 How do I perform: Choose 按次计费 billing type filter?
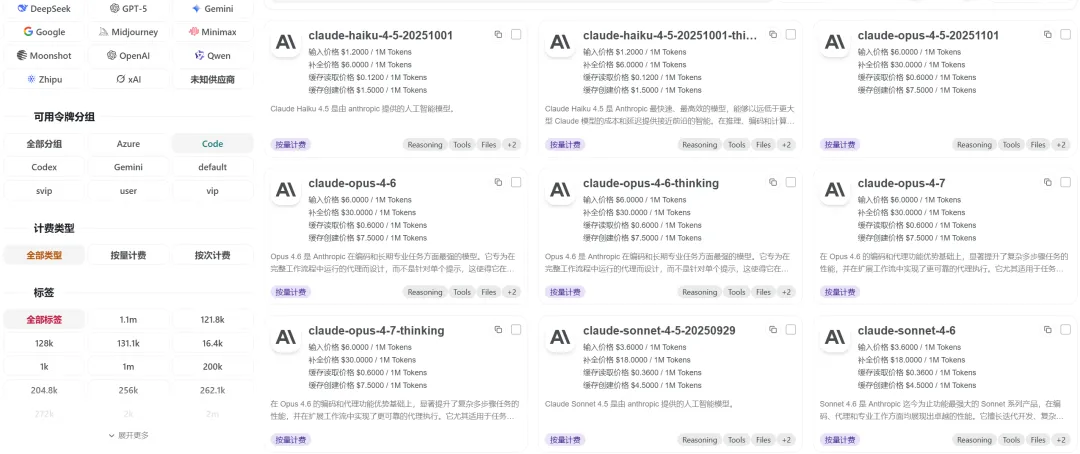tap(212, 255)
